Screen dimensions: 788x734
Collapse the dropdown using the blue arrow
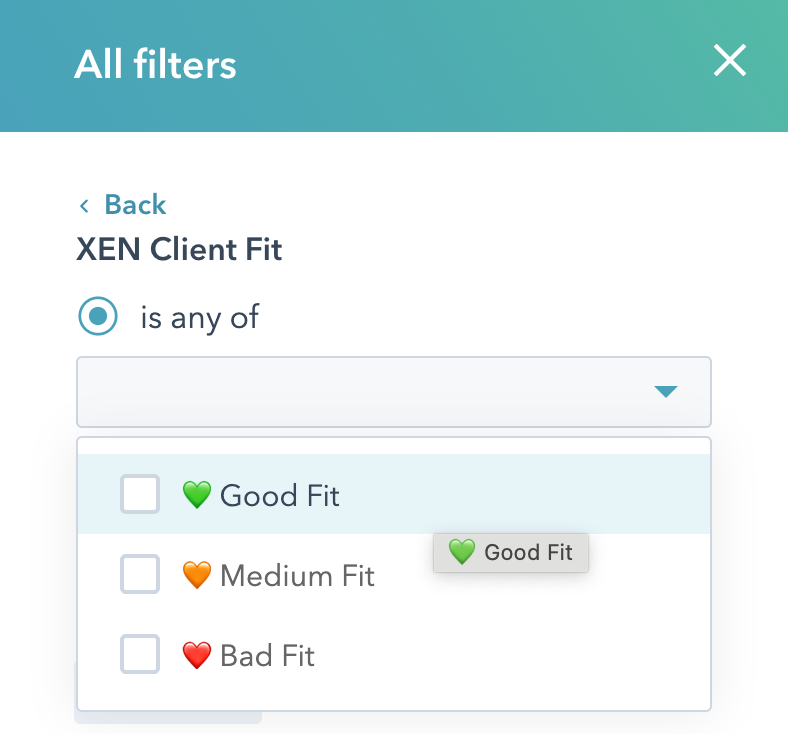coord(666,391)
